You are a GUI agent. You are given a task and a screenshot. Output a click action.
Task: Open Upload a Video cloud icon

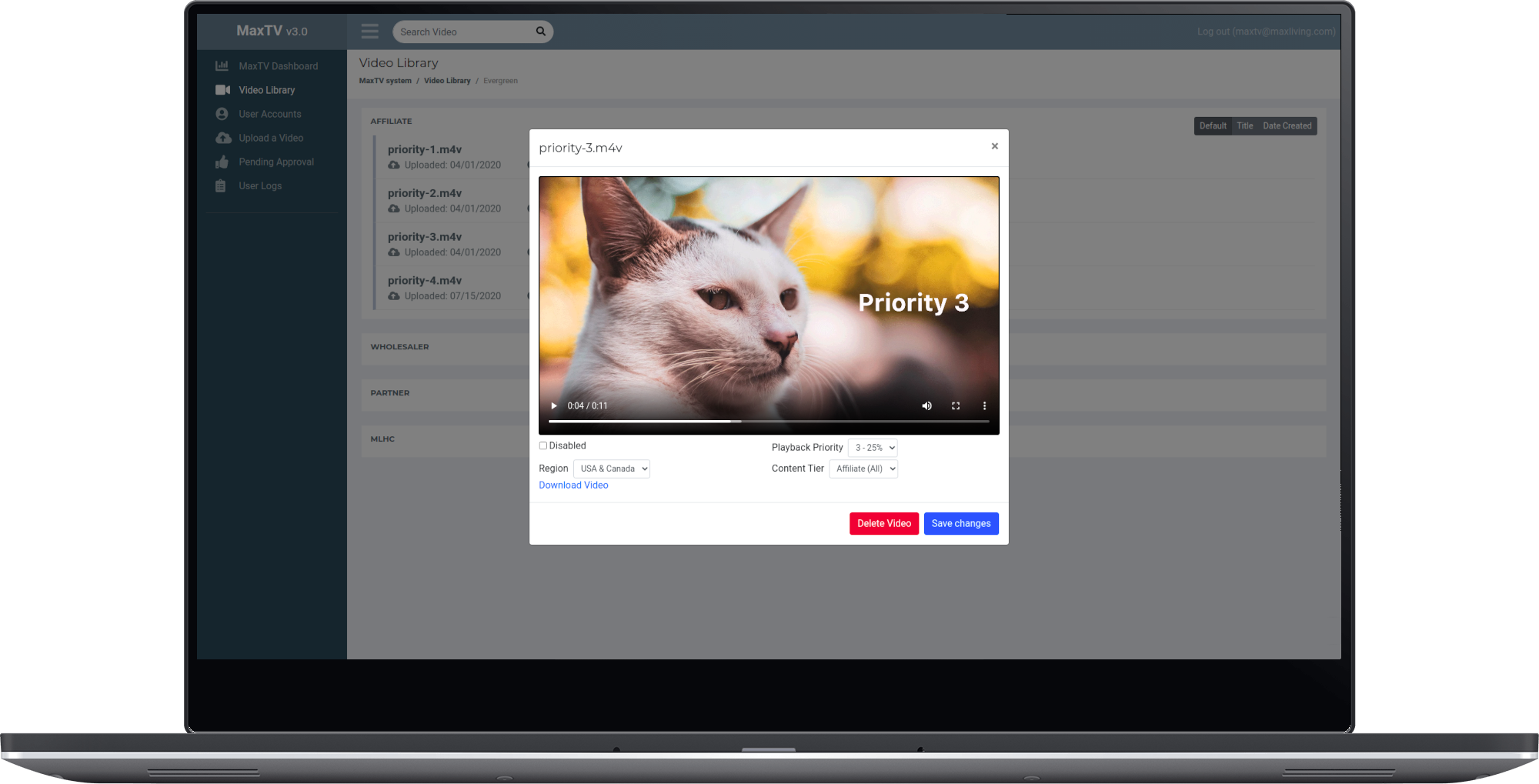[223, 138]
